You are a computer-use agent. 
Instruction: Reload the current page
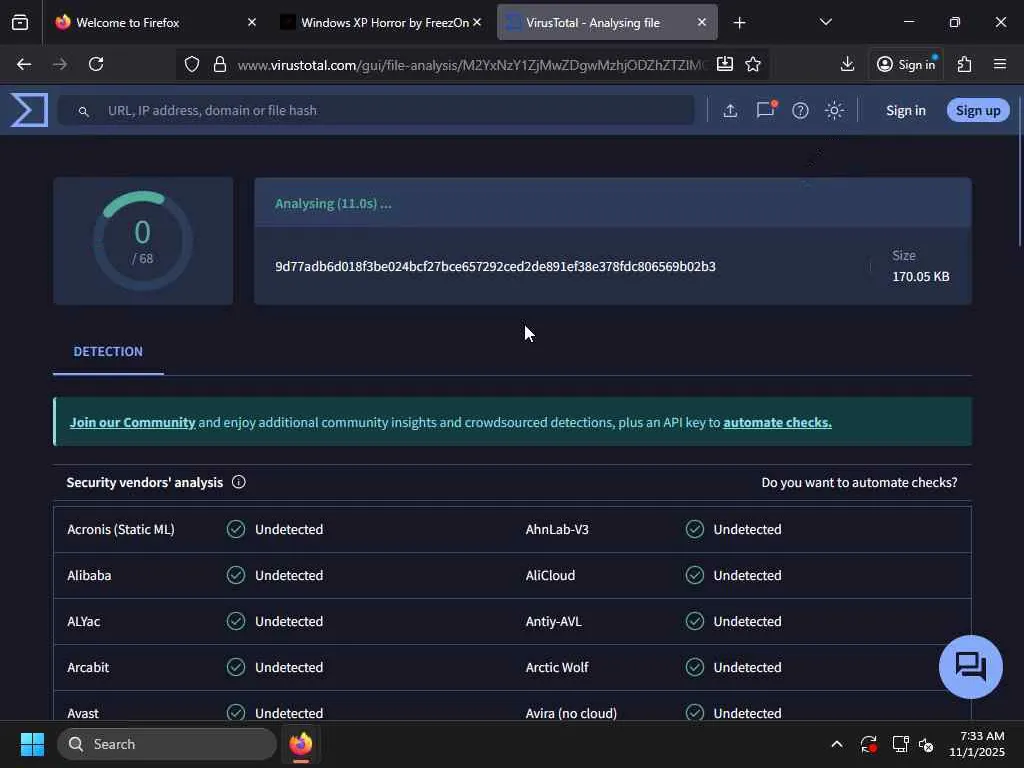(96, 64)
